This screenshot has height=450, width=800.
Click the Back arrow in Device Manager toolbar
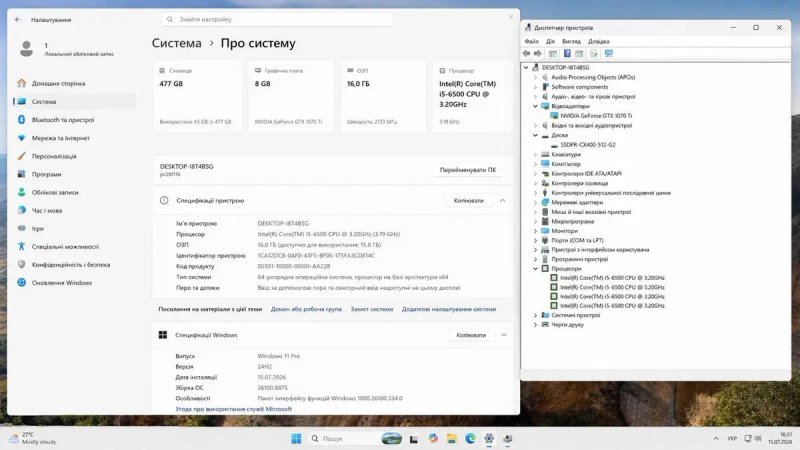[526, 54]
